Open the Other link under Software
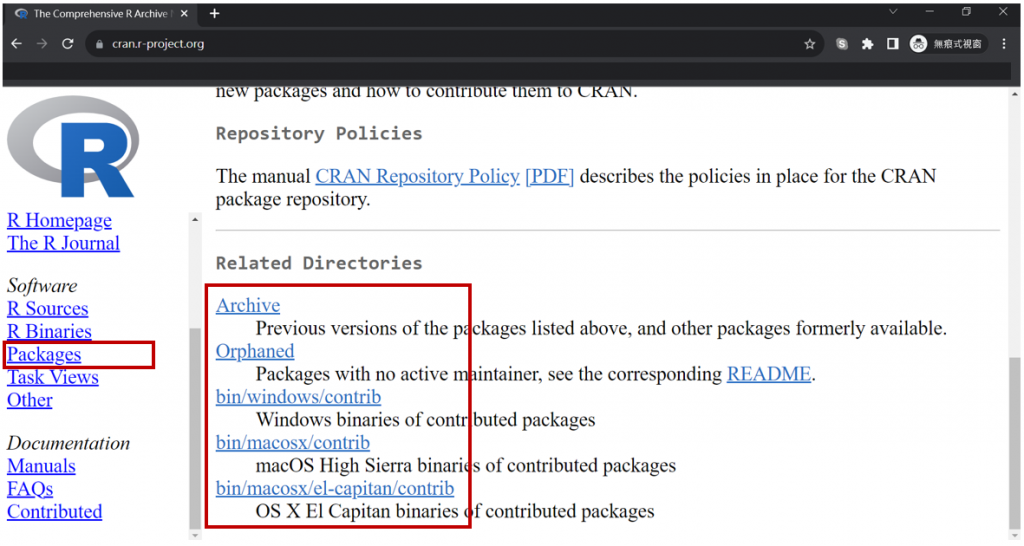The image size is (1024, 546). point(29,400)
